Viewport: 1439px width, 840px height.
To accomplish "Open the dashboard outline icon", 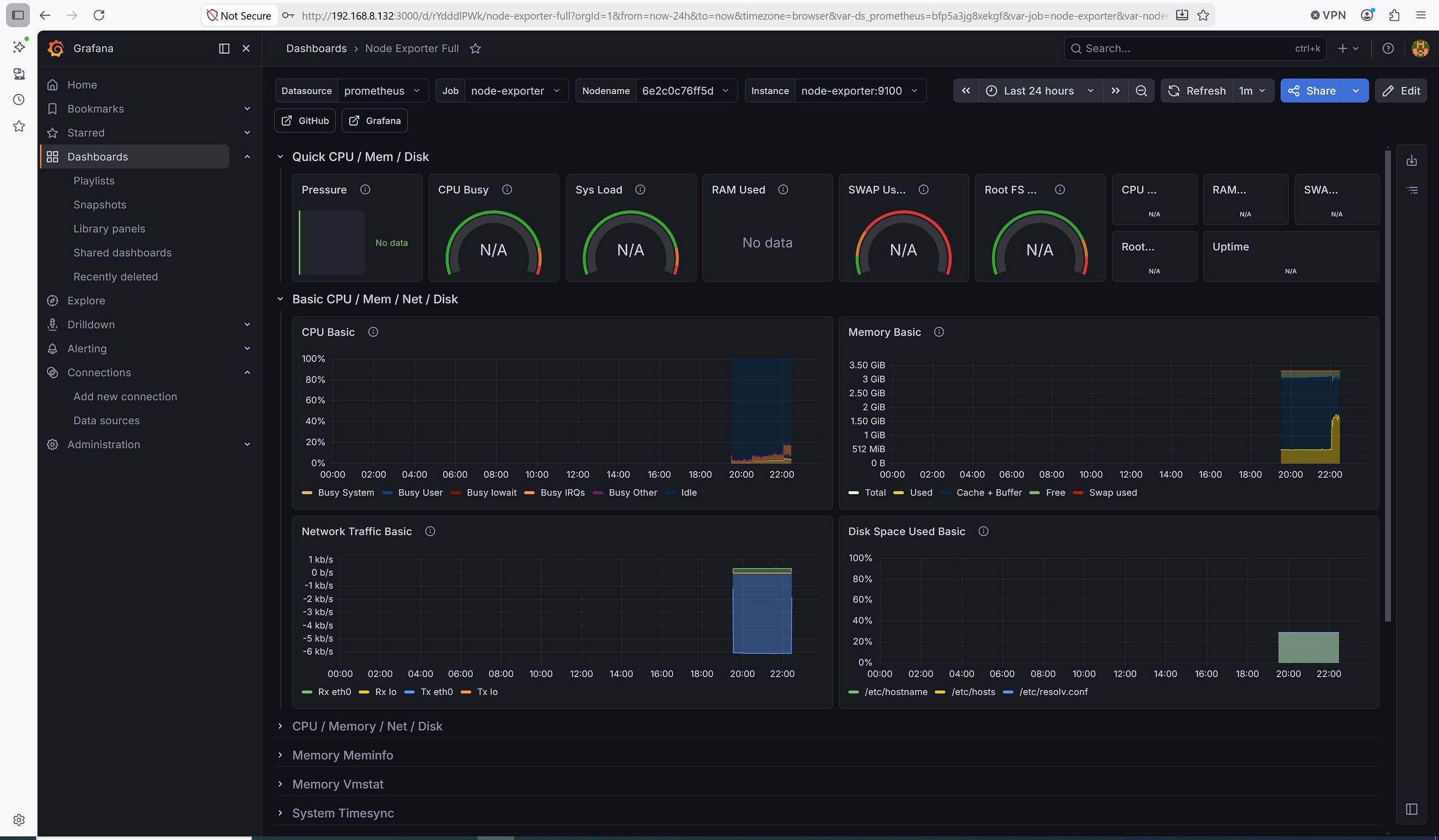I will (x=1411, y=190).
